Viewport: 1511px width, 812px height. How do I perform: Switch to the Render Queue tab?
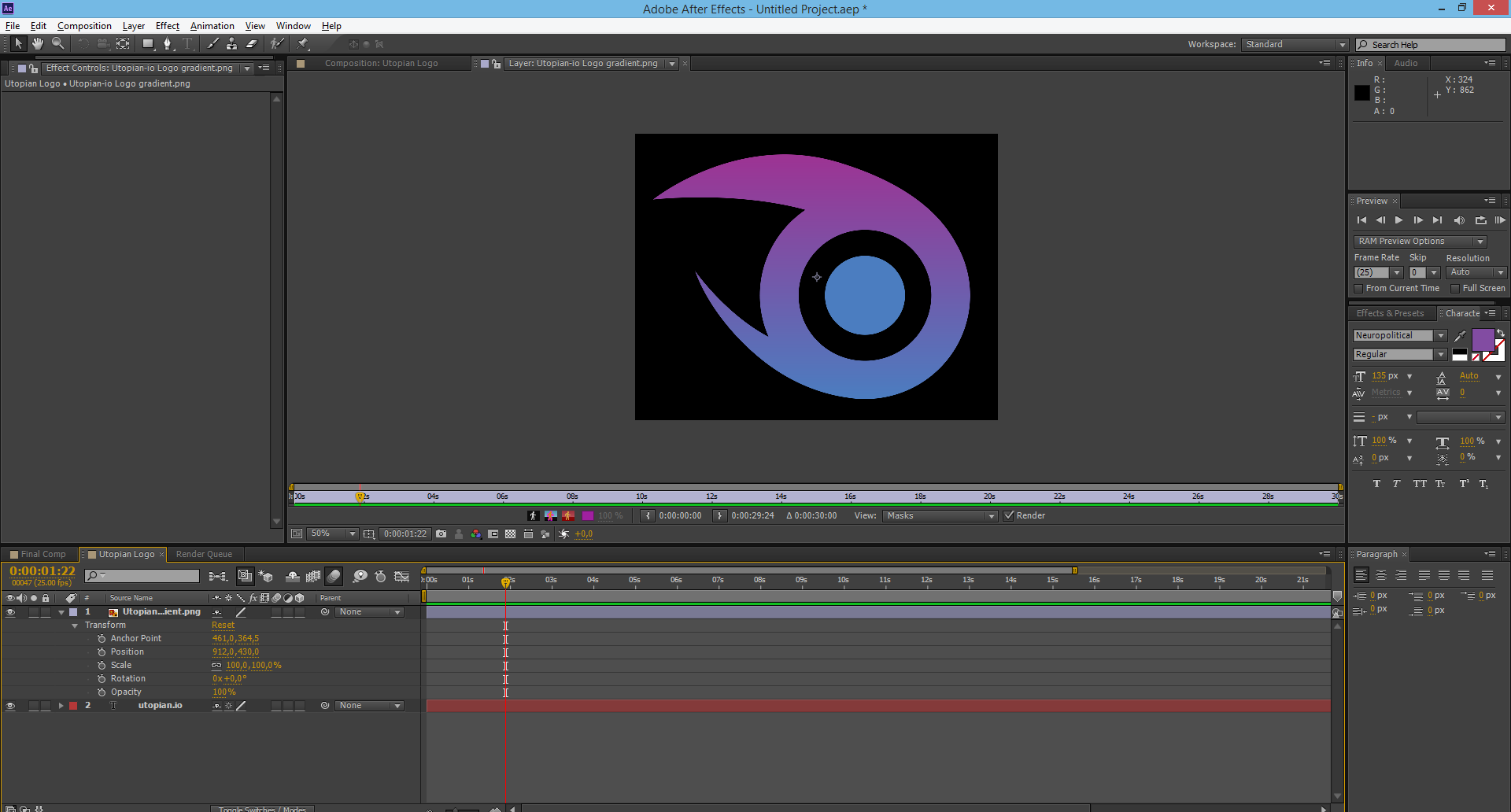pyautogui.click(x=204, y=555)
